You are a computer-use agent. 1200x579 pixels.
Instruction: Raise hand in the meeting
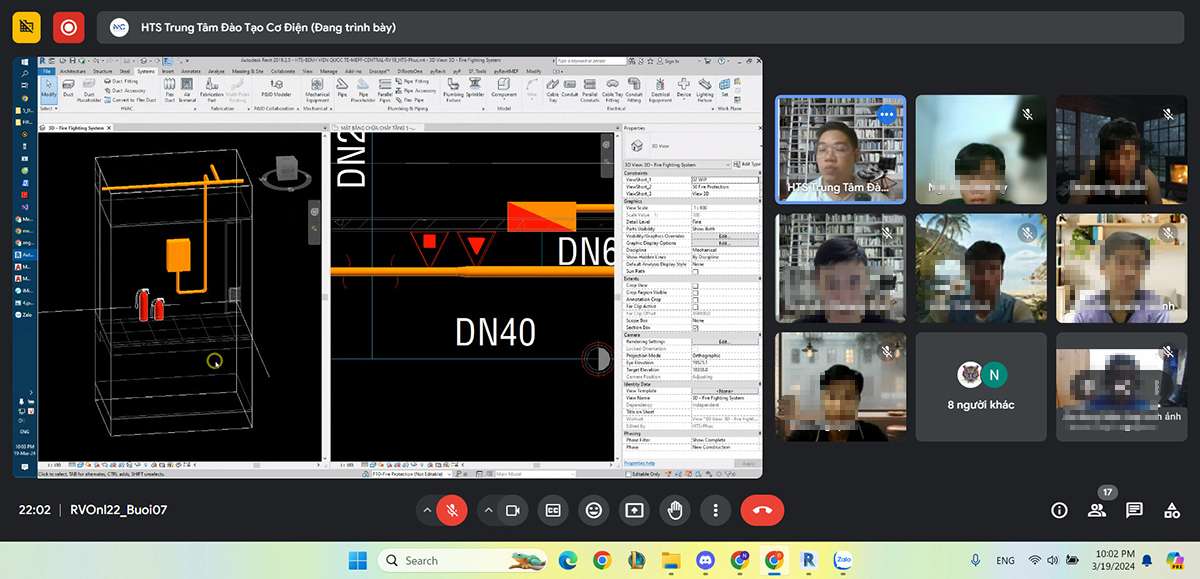point(675,510)
